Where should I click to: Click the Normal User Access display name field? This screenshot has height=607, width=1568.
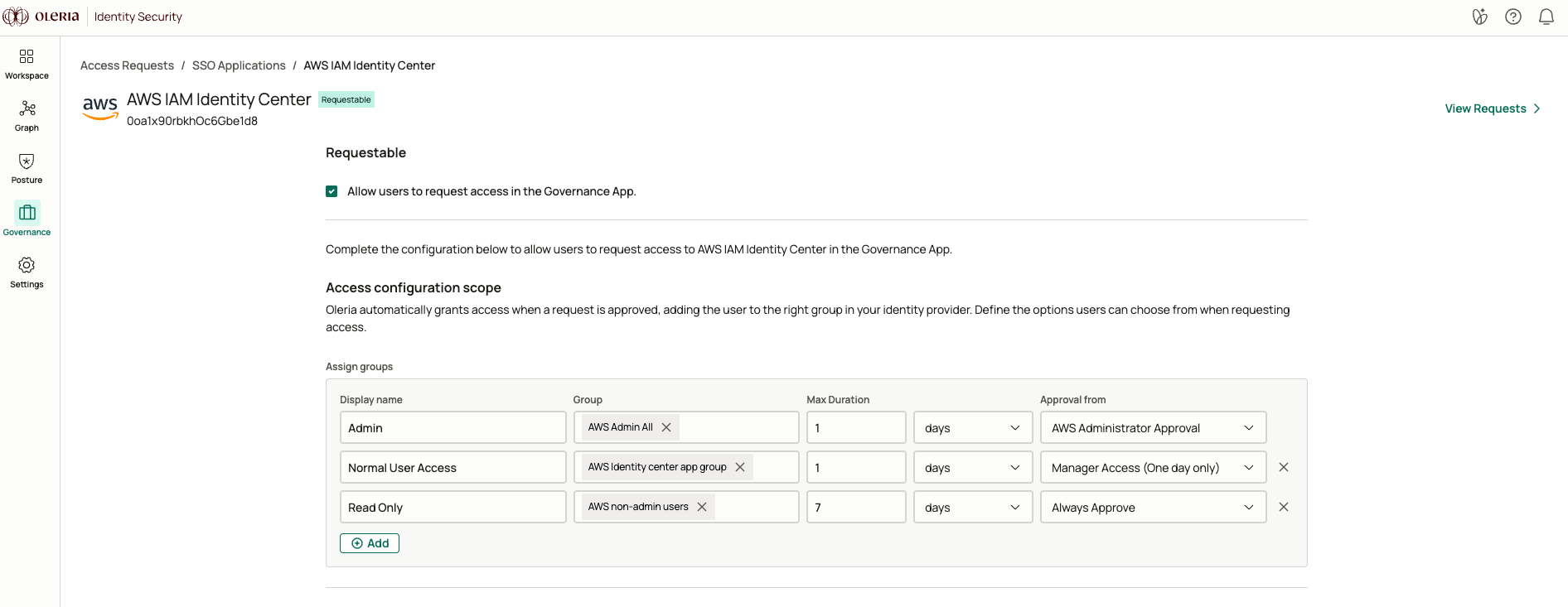[x=453, y=467]
